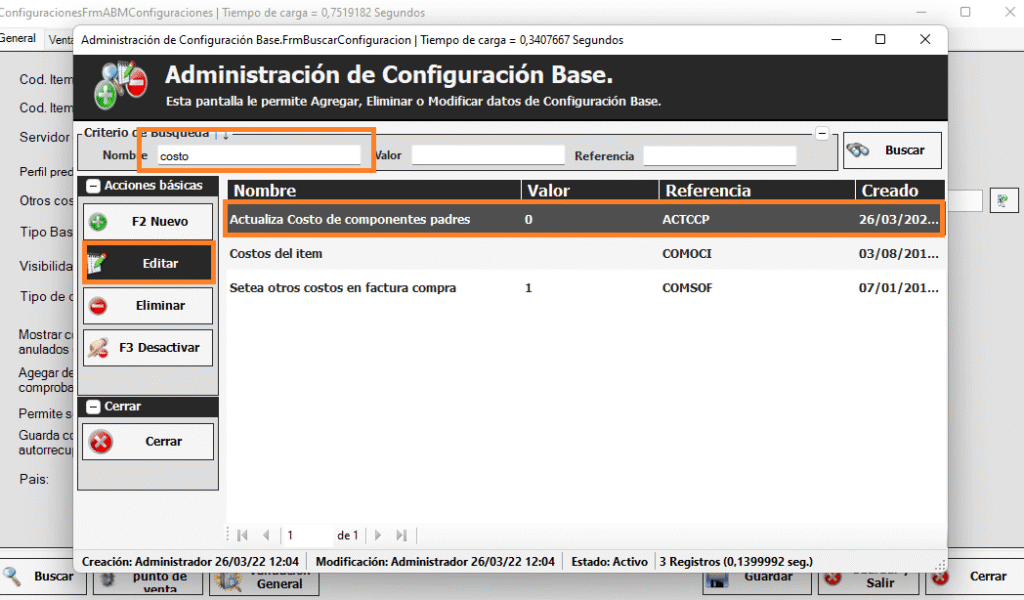Go to first page in pager
This screenshot has width=1024, height=600.
pos(242,535)
